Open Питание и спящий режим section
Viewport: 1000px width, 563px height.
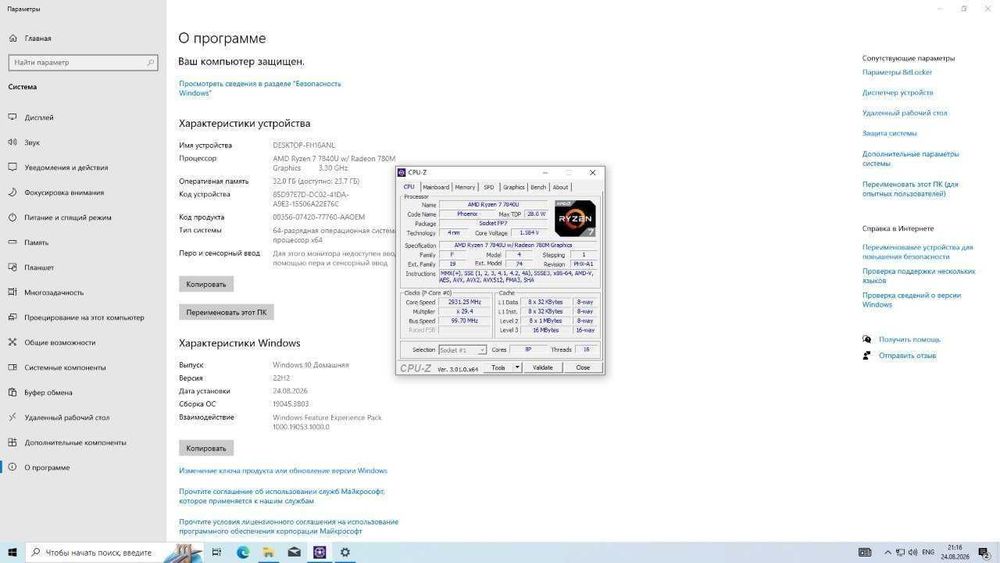60,217
